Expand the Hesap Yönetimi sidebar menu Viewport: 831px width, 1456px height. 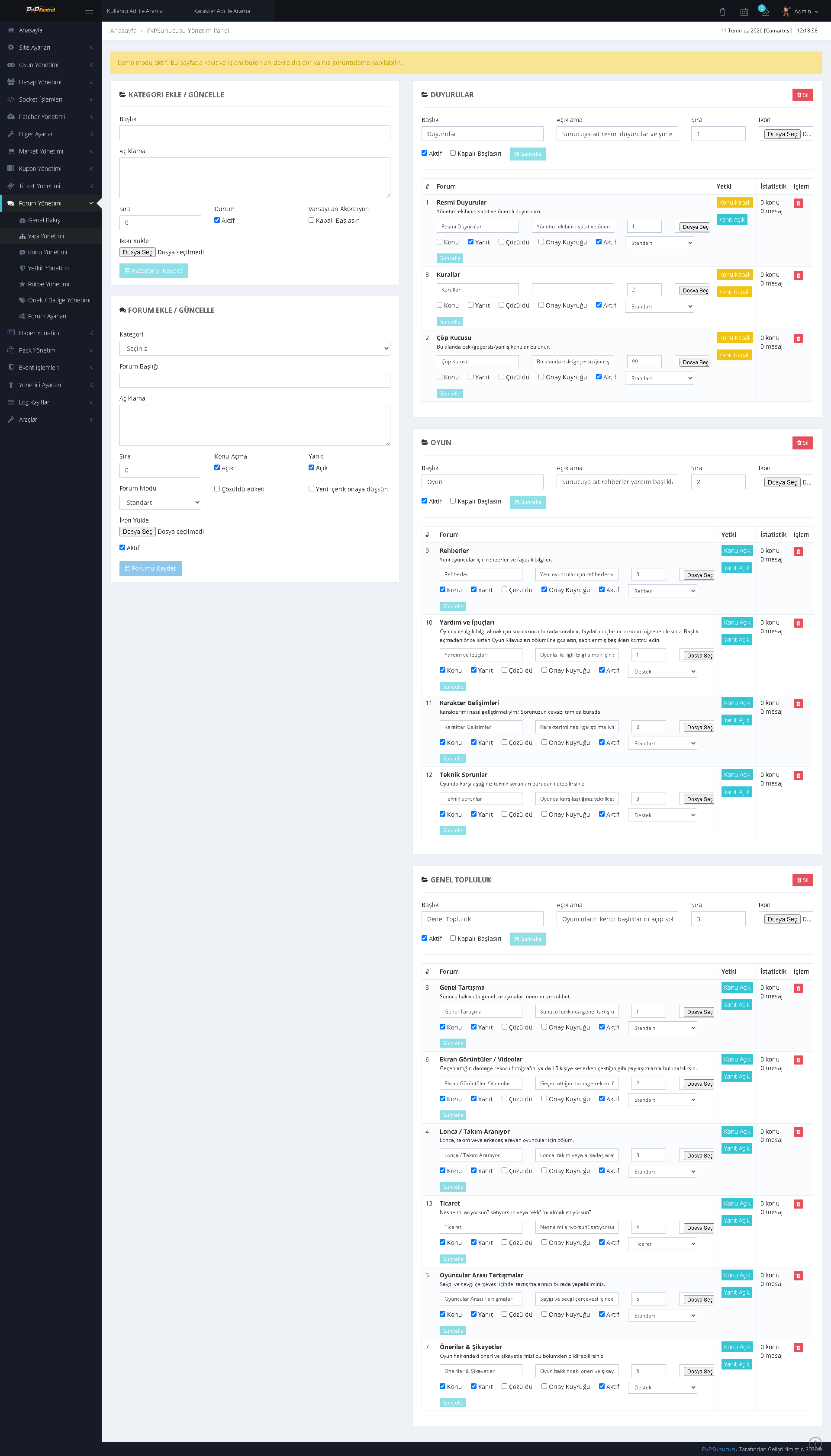pos(51,82)
